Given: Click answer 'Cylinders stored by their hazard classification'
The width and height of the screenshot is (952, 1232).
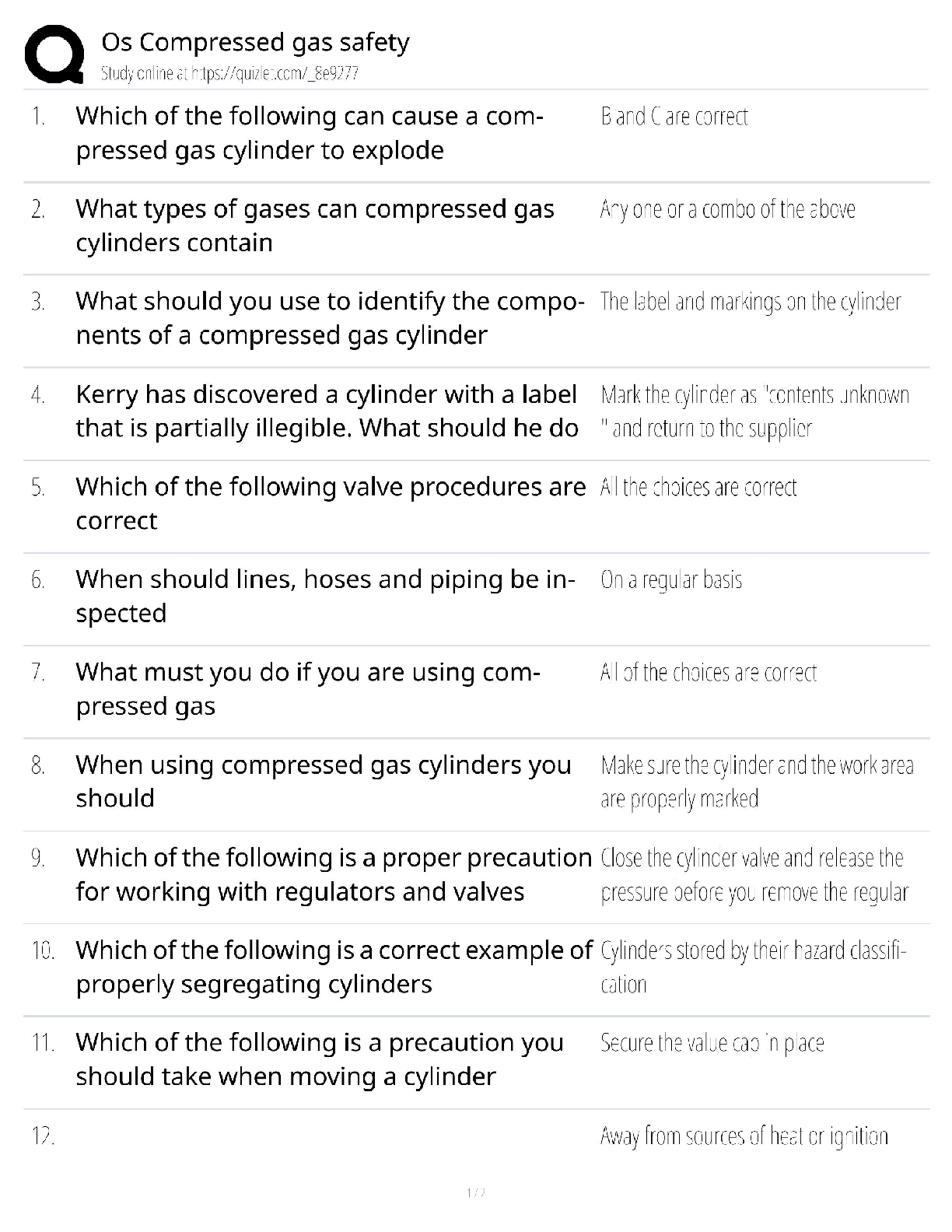Looking at the screenshot, I should coord(753,967).
